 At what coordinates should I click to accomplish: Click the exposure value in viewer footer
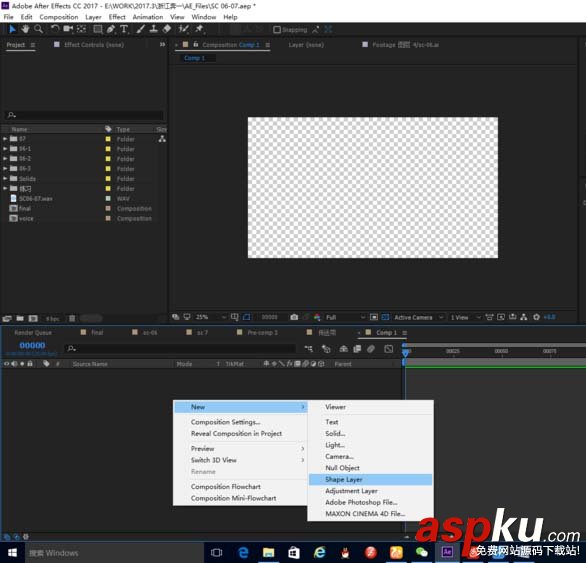[x=549, y=317]
